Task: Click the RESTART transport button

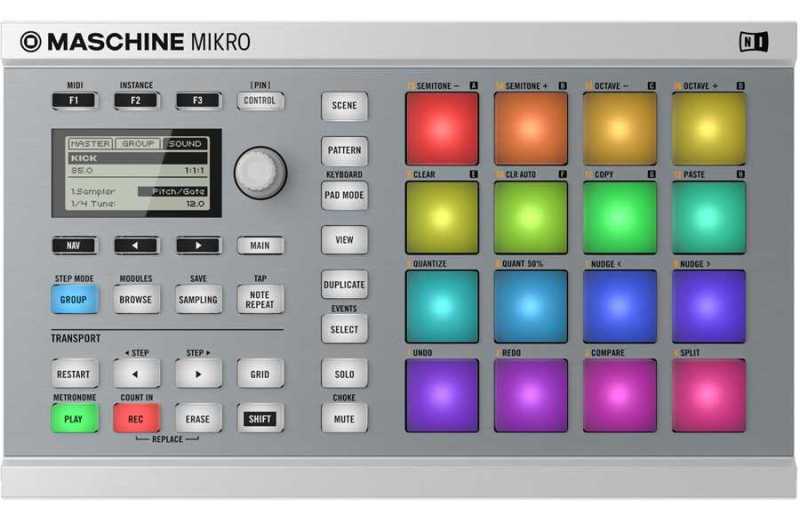Action: [74, 374]
